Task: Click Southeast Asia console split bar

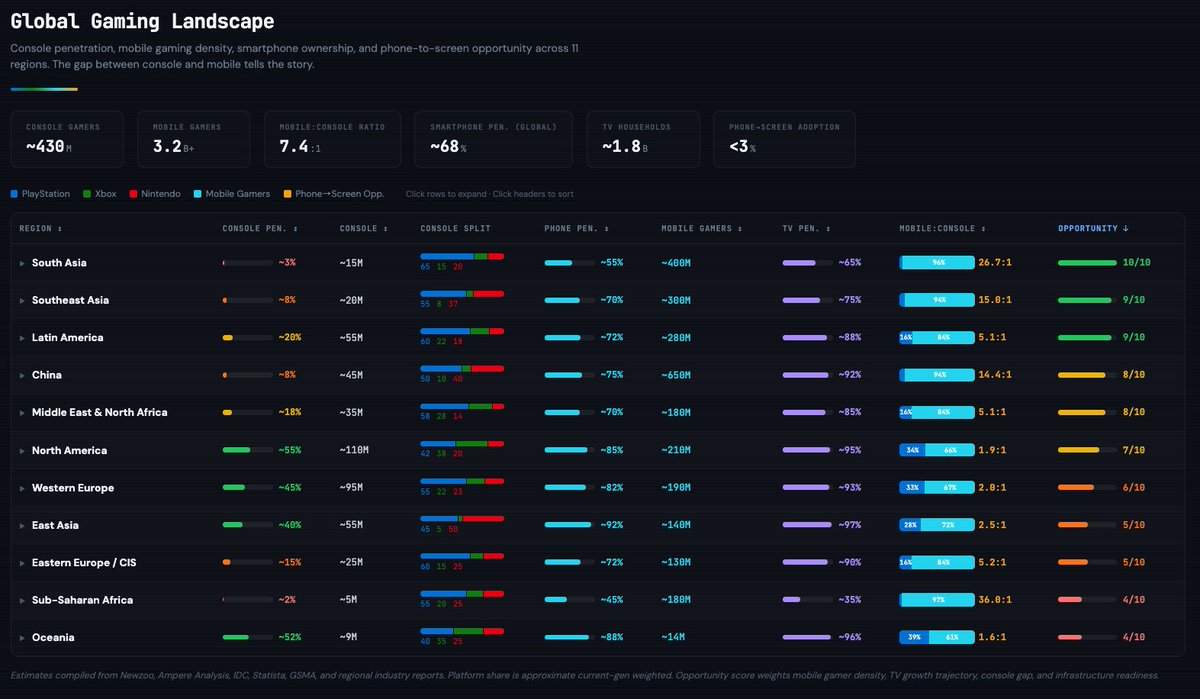Action: tap(462, 293)
